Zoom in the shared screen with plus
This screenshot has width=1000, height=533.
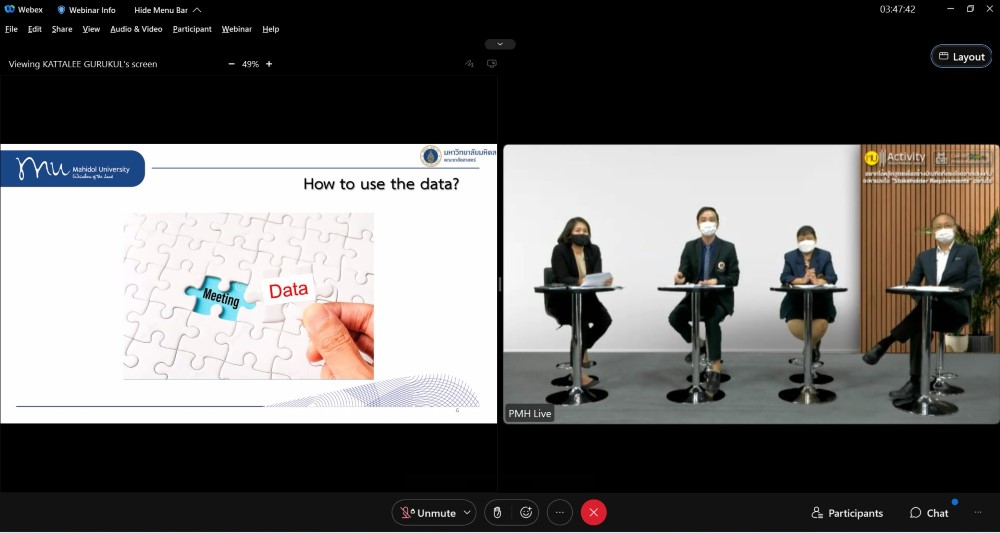click(269, 64)
